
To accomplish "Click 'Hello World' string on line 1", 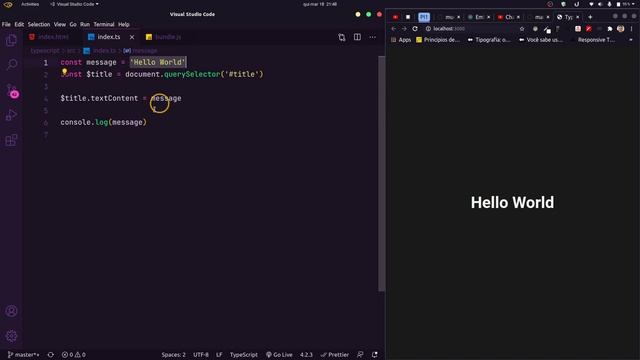I will pos(158,62).
